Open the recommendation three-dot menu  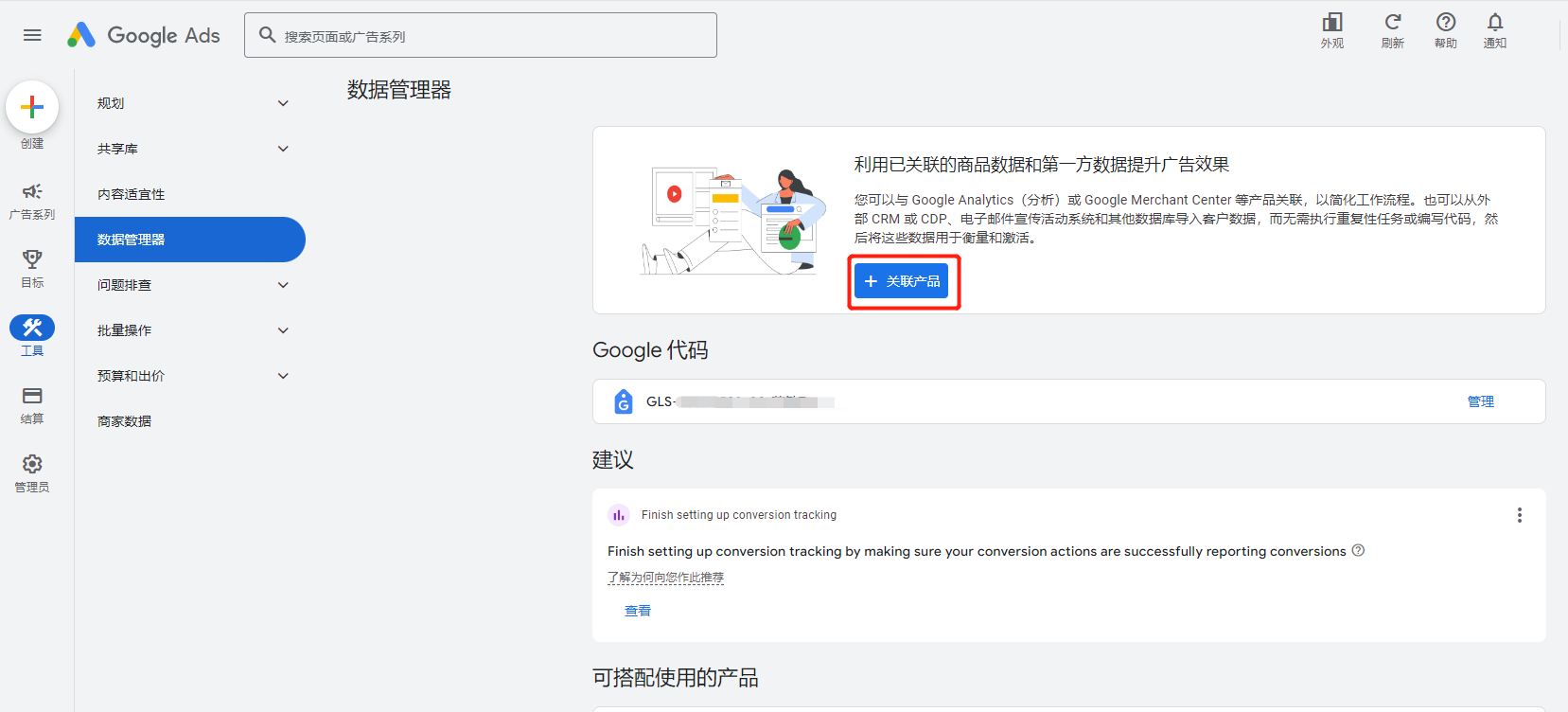1520,515
